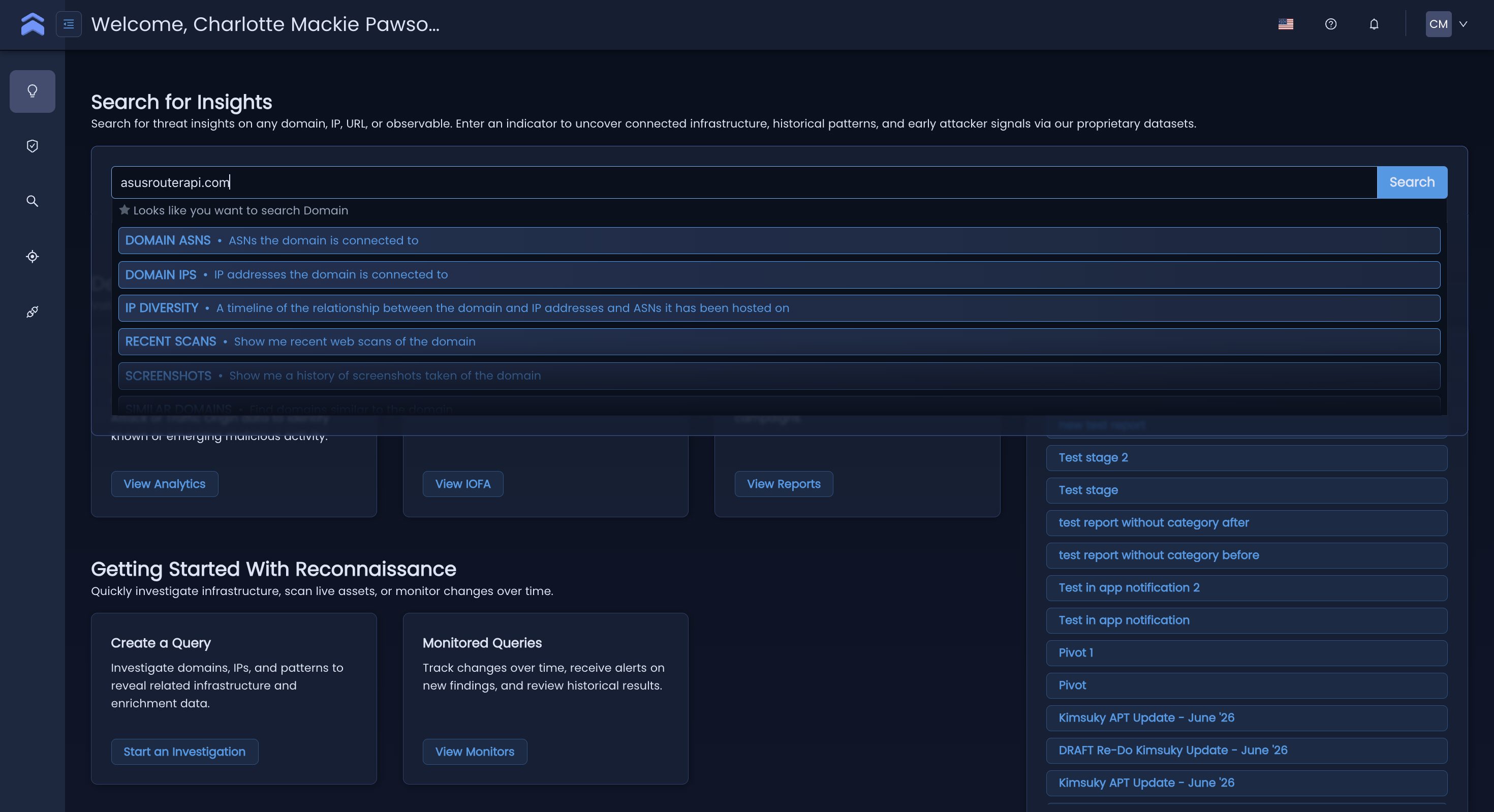
Task: Open Test in app notification report
Action: 1247,620
